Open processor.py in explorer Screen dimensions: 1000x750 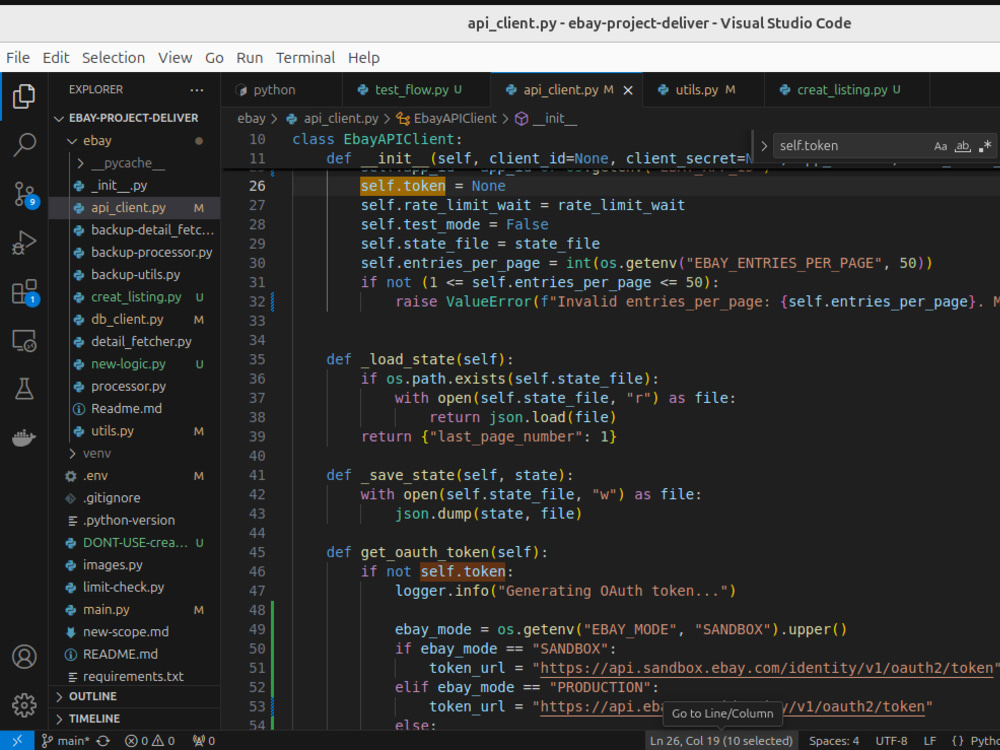tap(128, 386)
